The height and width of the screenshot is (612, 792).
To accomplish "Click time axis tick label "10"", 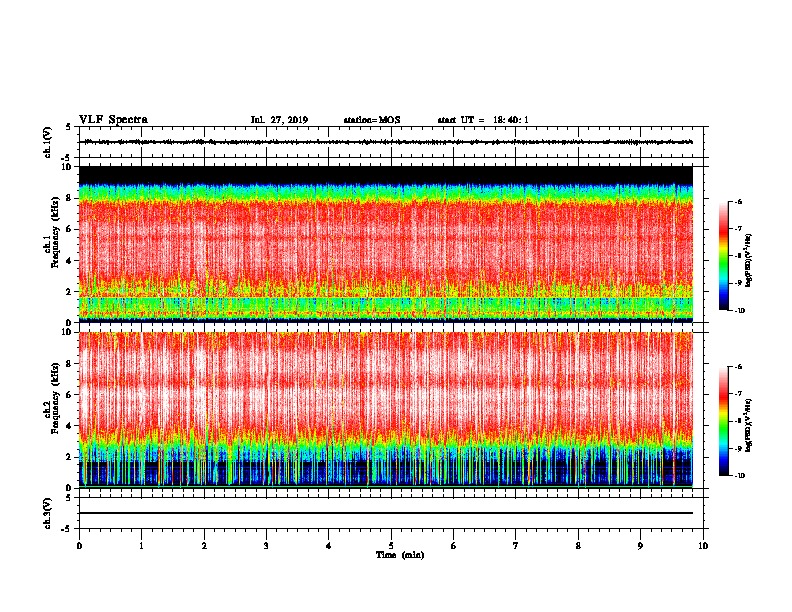I will tap(703, 546).
